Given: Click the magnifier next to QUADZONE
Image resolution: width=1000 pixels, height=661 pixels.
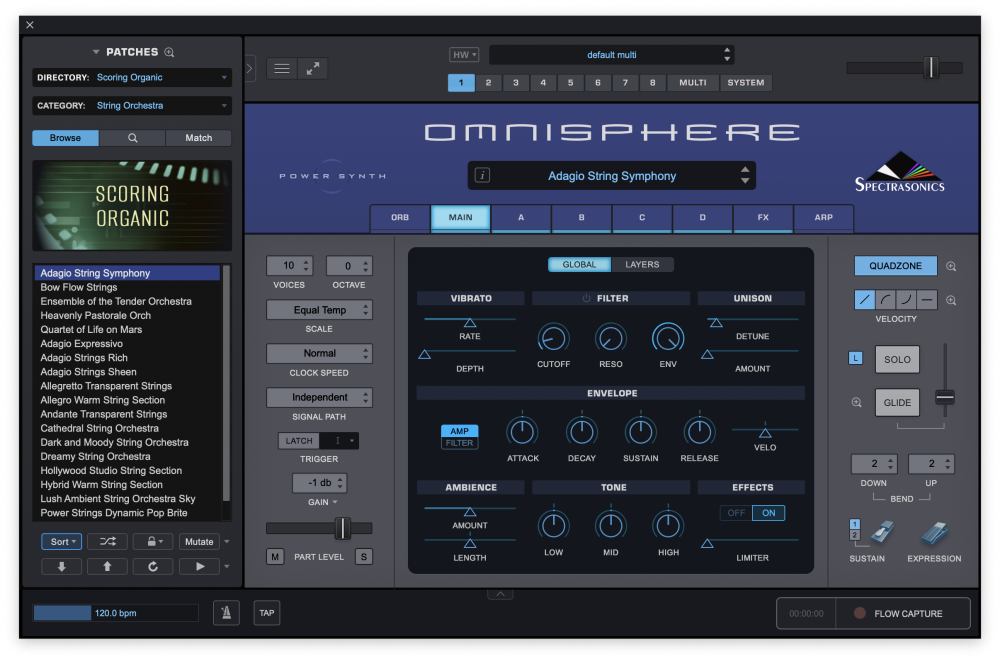Looking at the screenshot, I should (951, 266).
